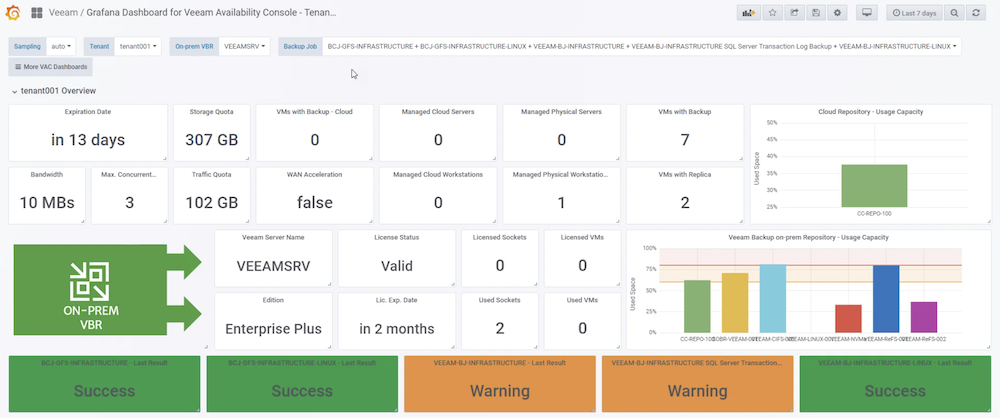The image size is (1000, 418).
Task: Click the green CC-REPO-100 bar in Cloud Repository chart
Action: coord(874,185)
